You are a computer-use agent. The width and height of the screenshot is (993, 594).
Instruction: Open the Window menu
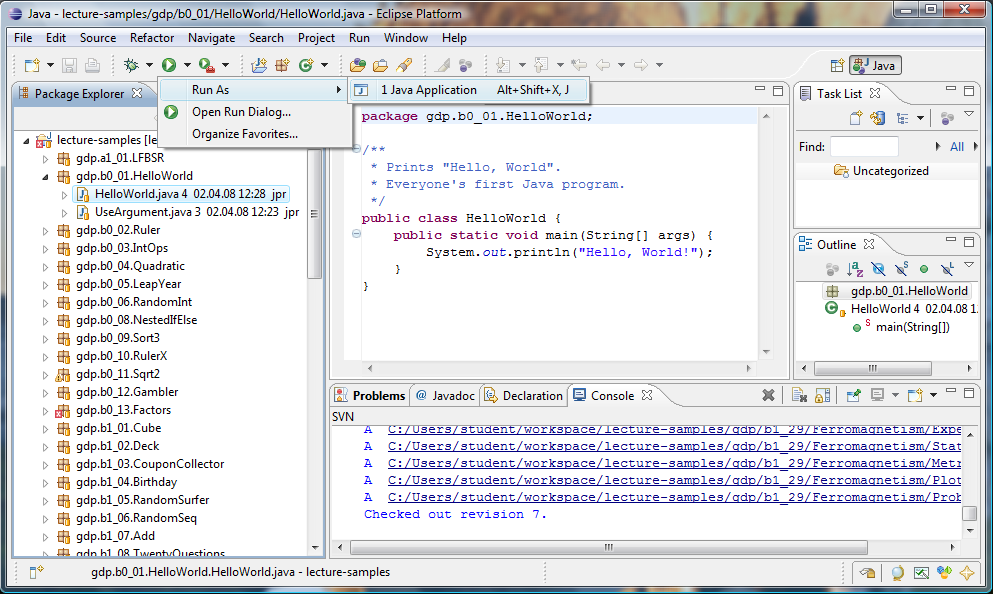click(x=406, y=38)
